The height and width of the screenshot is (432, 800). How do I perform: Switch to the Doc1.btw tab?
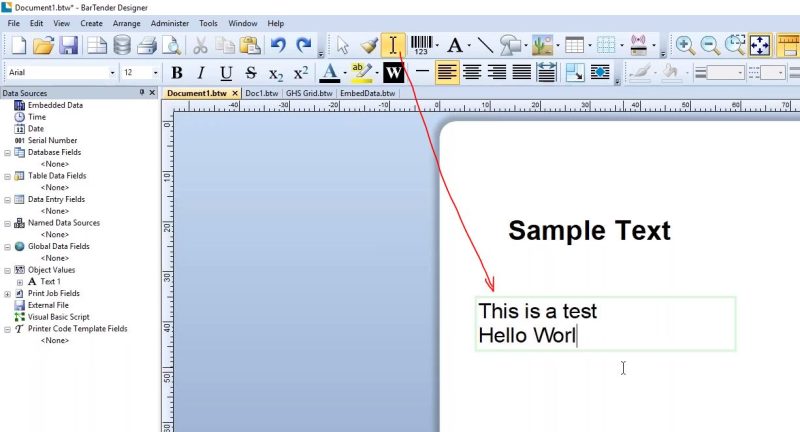click(x=262, y=93)
